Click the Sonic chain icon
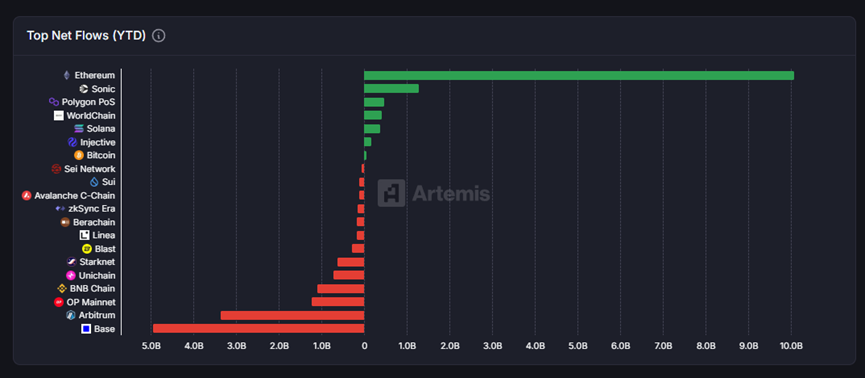The width and height of the screenshot is (865, 378). point(83,89)
